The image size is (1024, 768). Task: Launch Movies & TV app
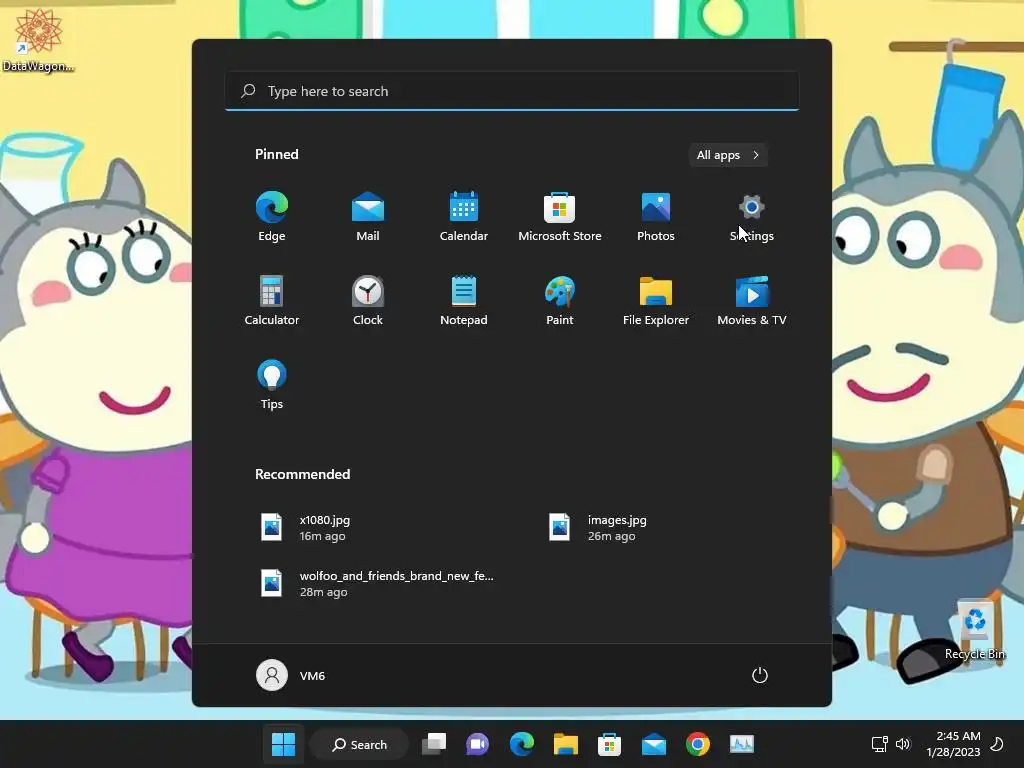pyautogui.click(x=752, y=300)
